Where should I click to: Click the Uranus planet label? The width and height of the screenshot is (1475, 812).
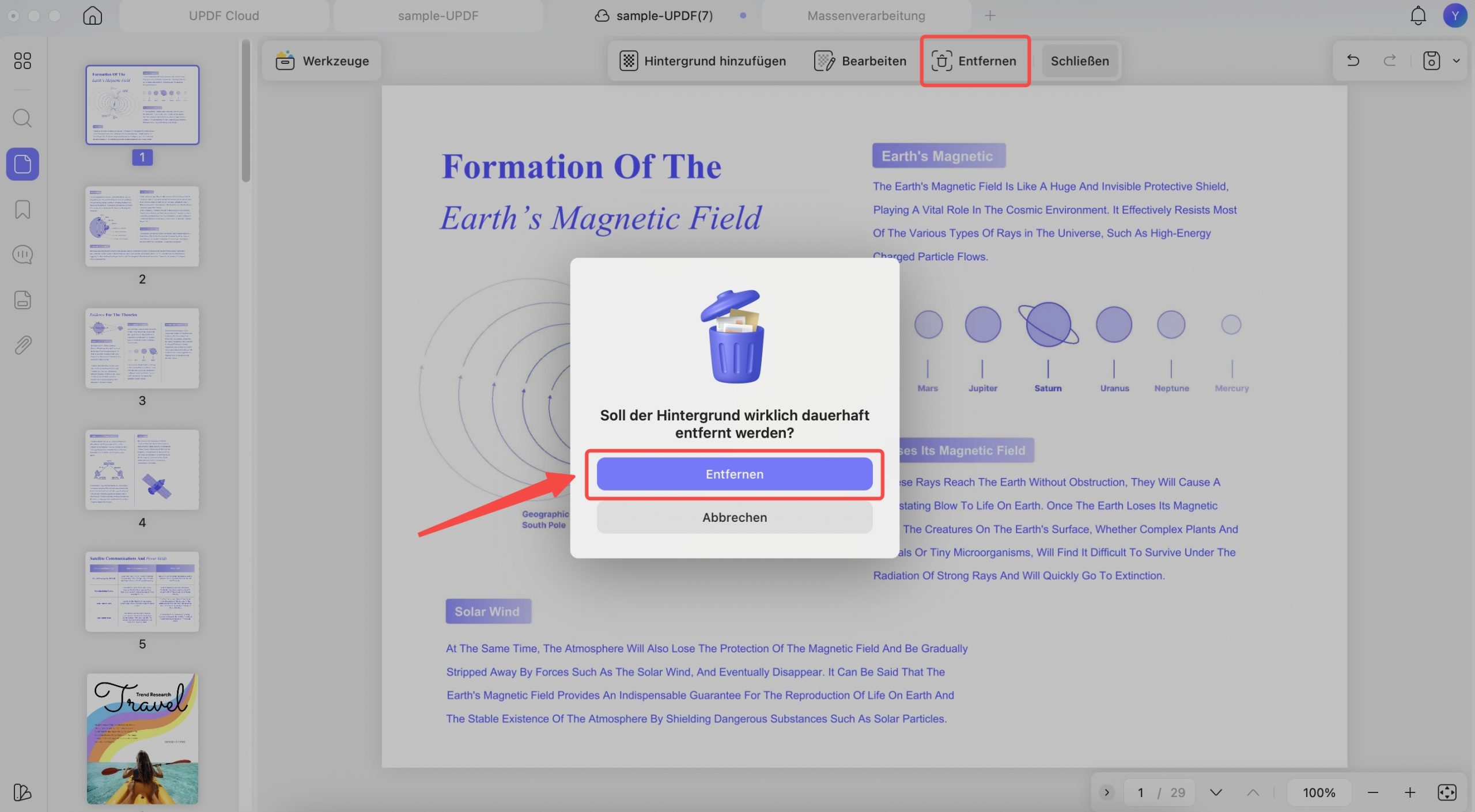tap(1114, 388)
